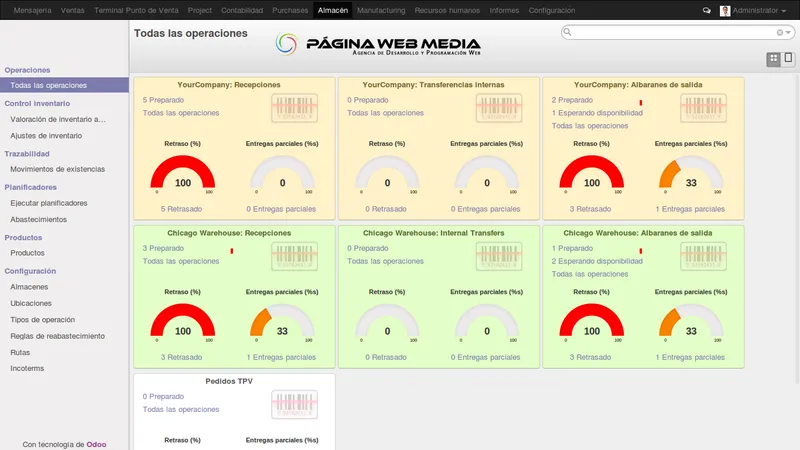Open Ajustes de inventario

tap(46, 136)
